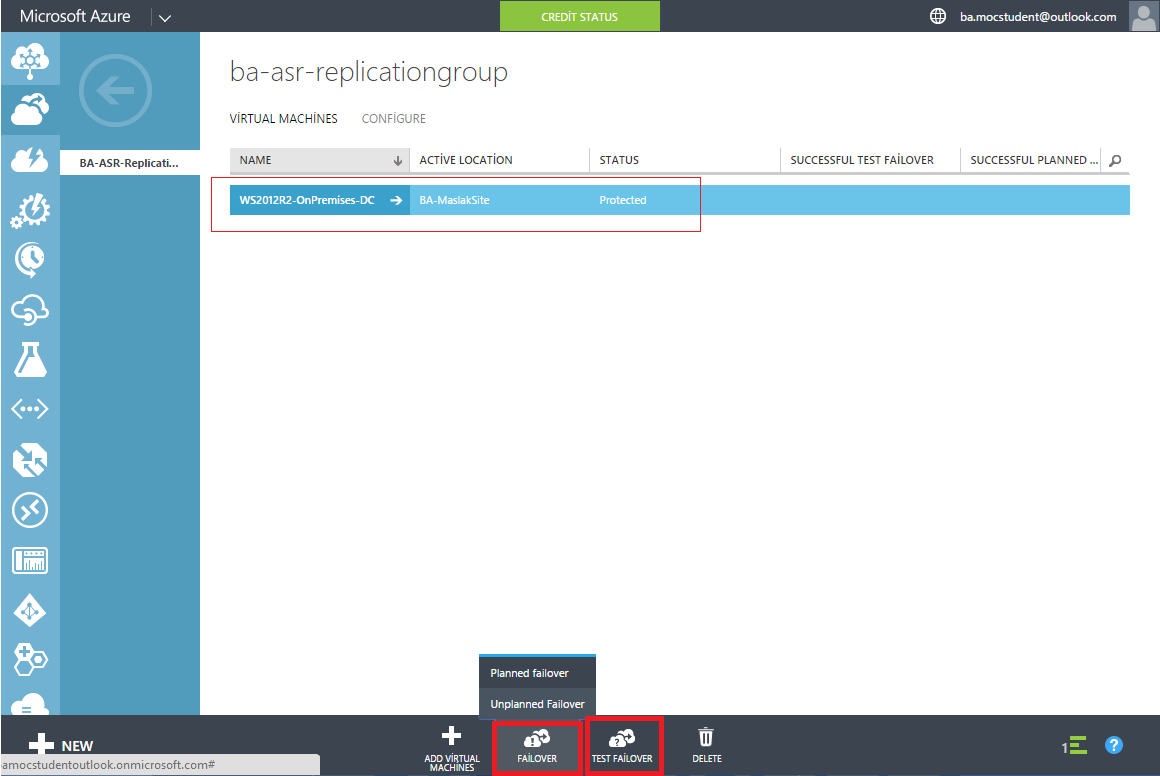
Task: Click the search magnifier in table header
Action: tap(1116, 161)
